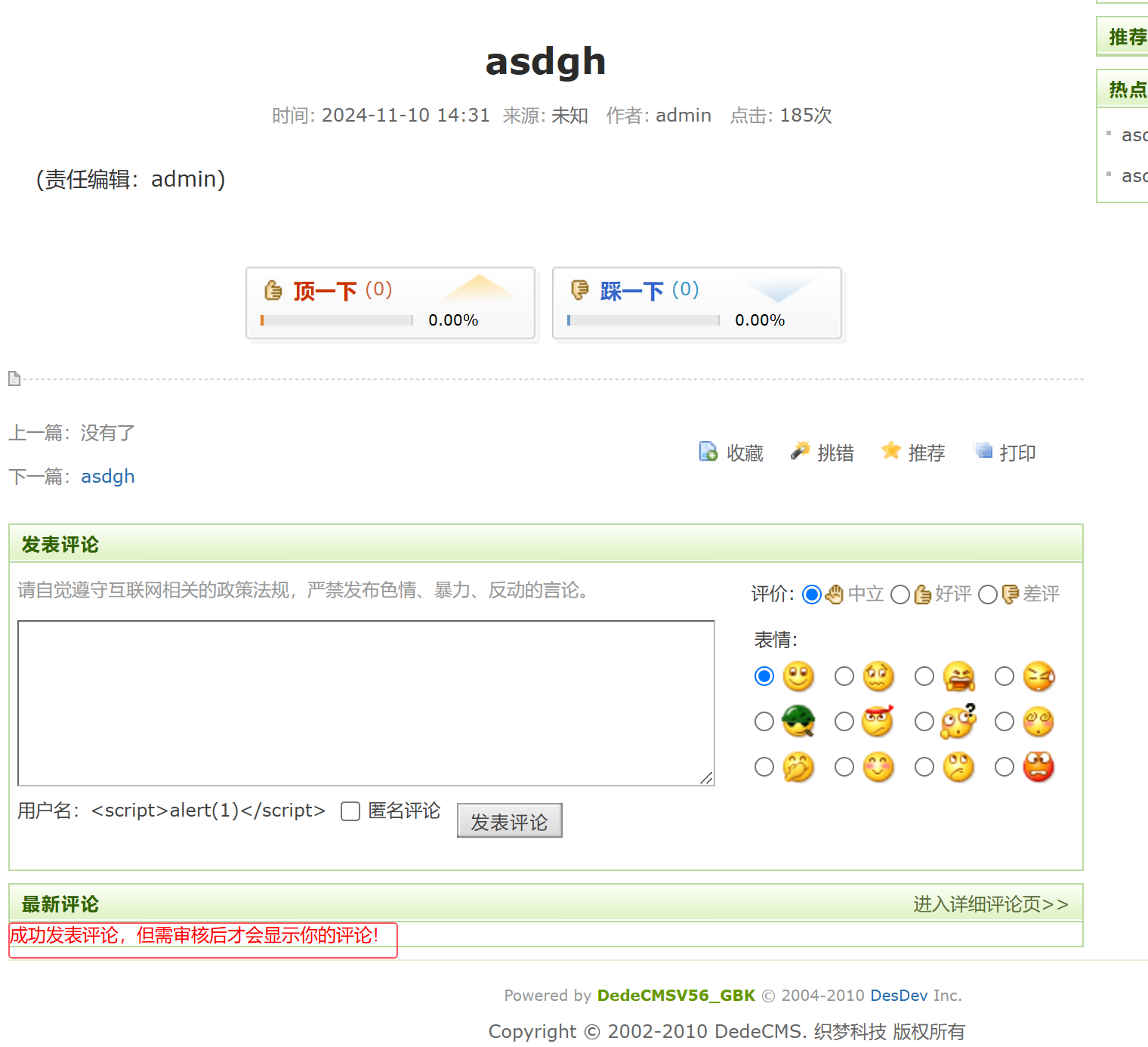Image resolution: width=1148 pixels, height=1047 pixels.
Task: Click the thinking hand-on-chin emoticon
Action: click(x=798, y=767)
